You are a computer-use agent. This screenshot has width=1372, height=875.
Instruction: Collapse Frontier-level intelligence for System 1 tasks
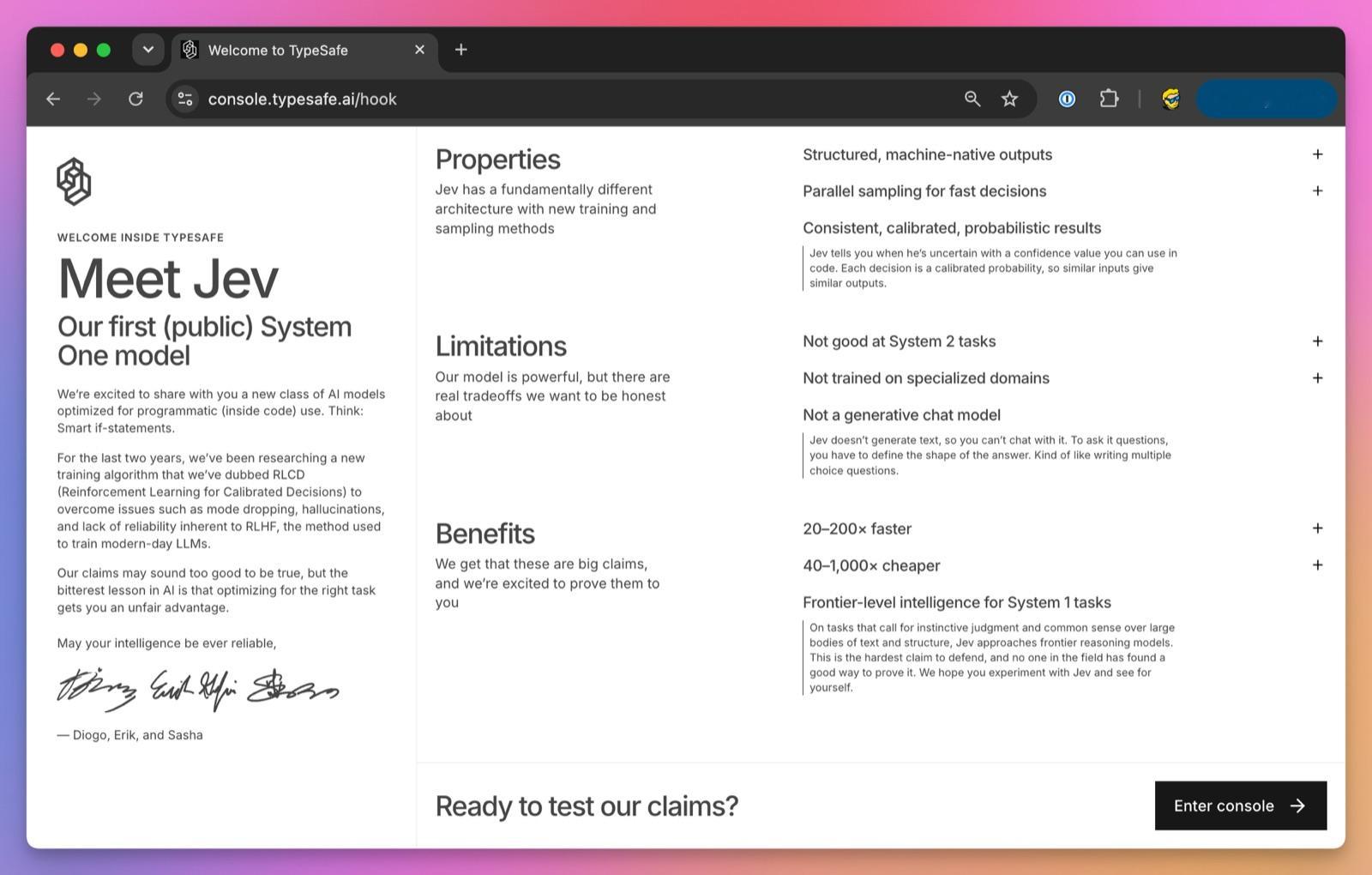(957, 602)
